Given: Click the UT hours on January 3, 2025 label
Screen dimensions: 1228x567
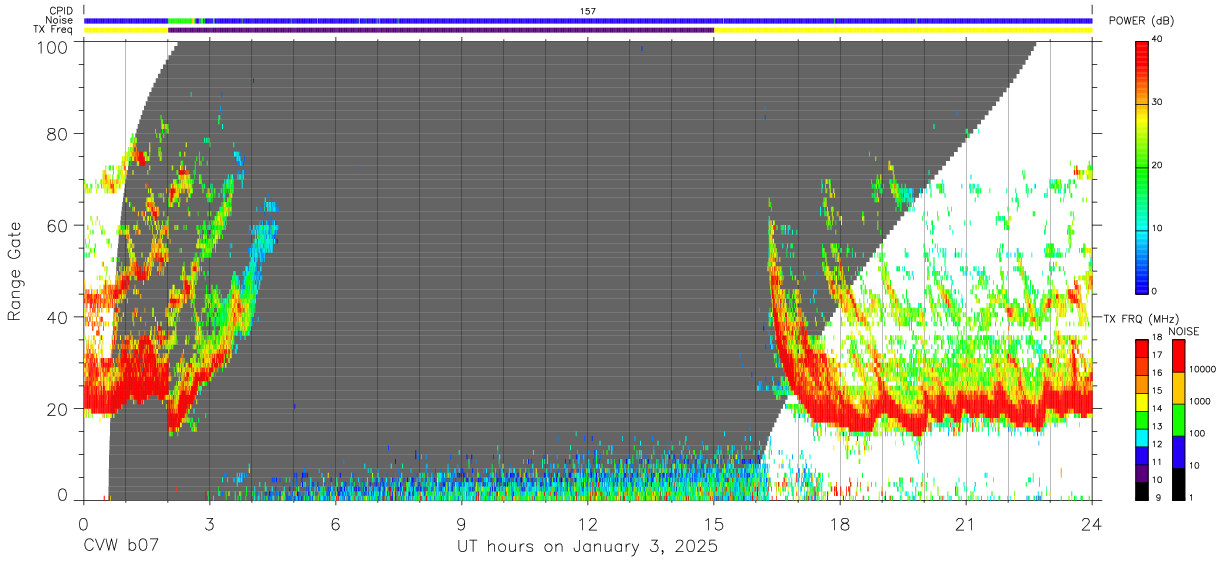Looking at the screenshot, I should tap(587, 547).
